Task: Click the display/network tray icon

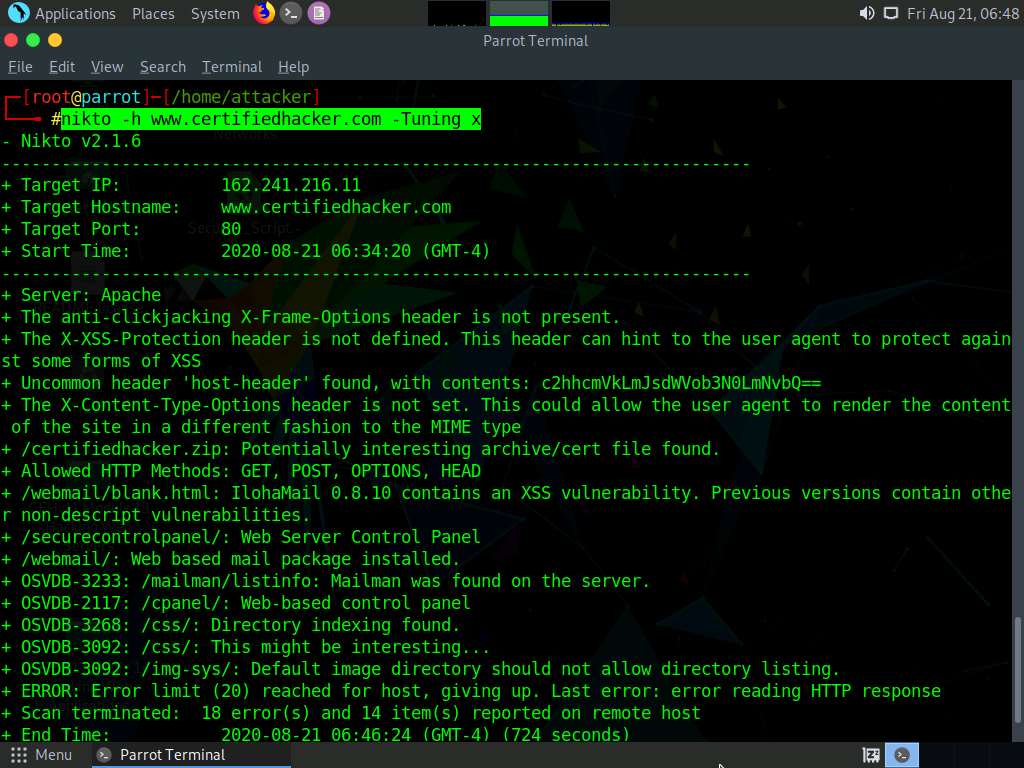Action: click(891, 13)
